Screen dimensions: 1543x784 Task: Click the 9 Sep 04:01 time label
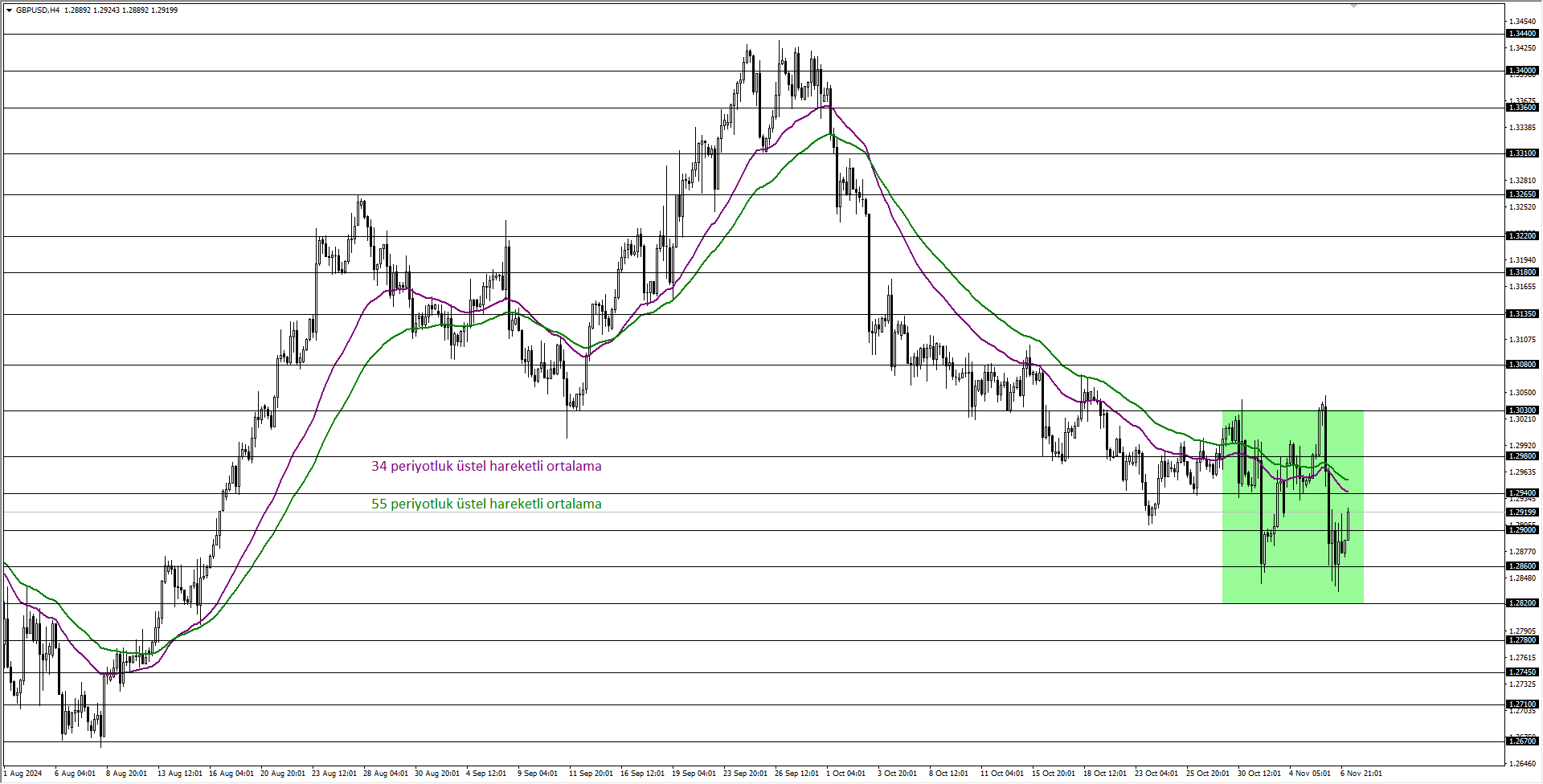(538, 774)
